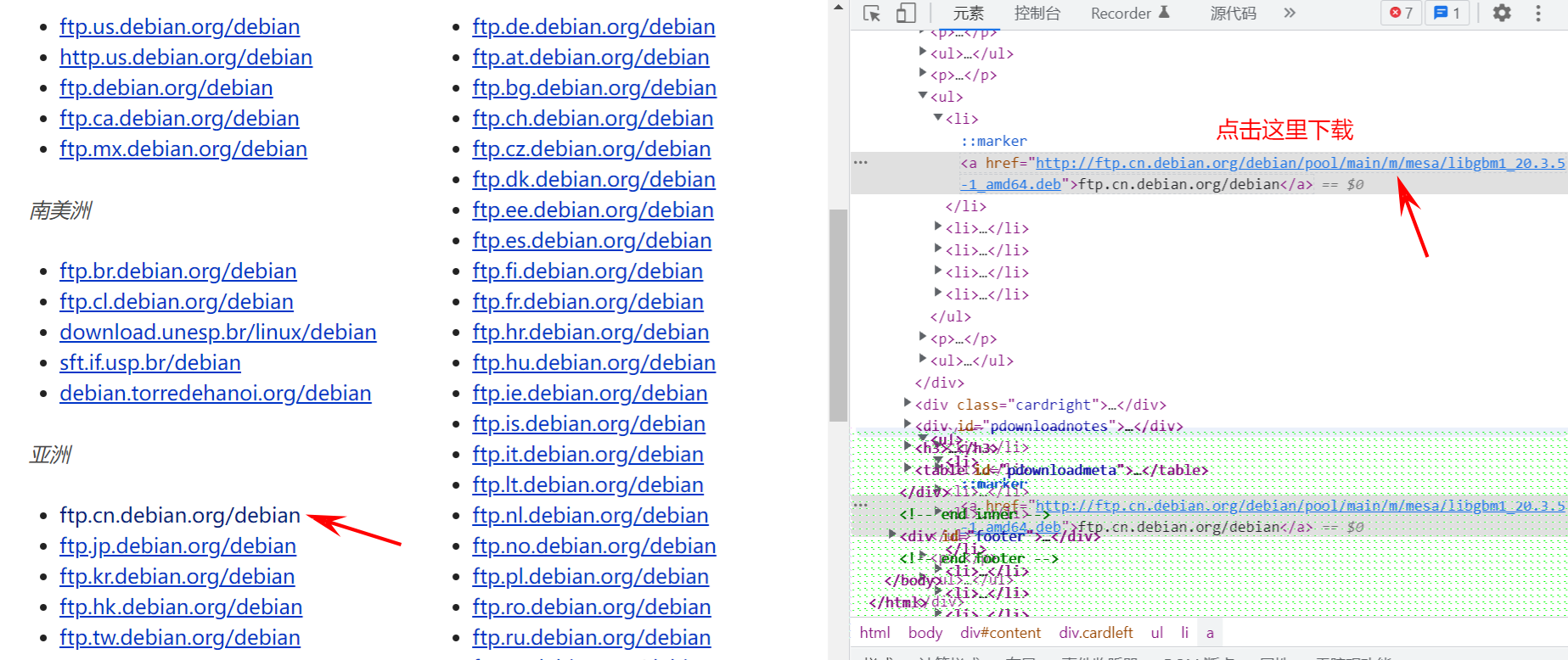Switch to the 控制台 tab
The height and width of the screenshot is (660, 1568).
click(1037, 13)
